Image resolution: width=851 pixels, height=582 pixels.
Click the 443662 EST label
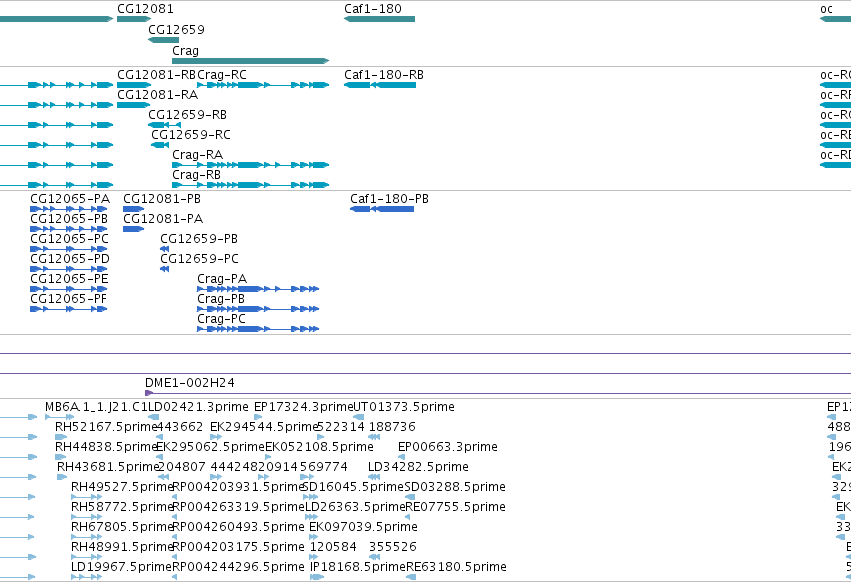180,427
